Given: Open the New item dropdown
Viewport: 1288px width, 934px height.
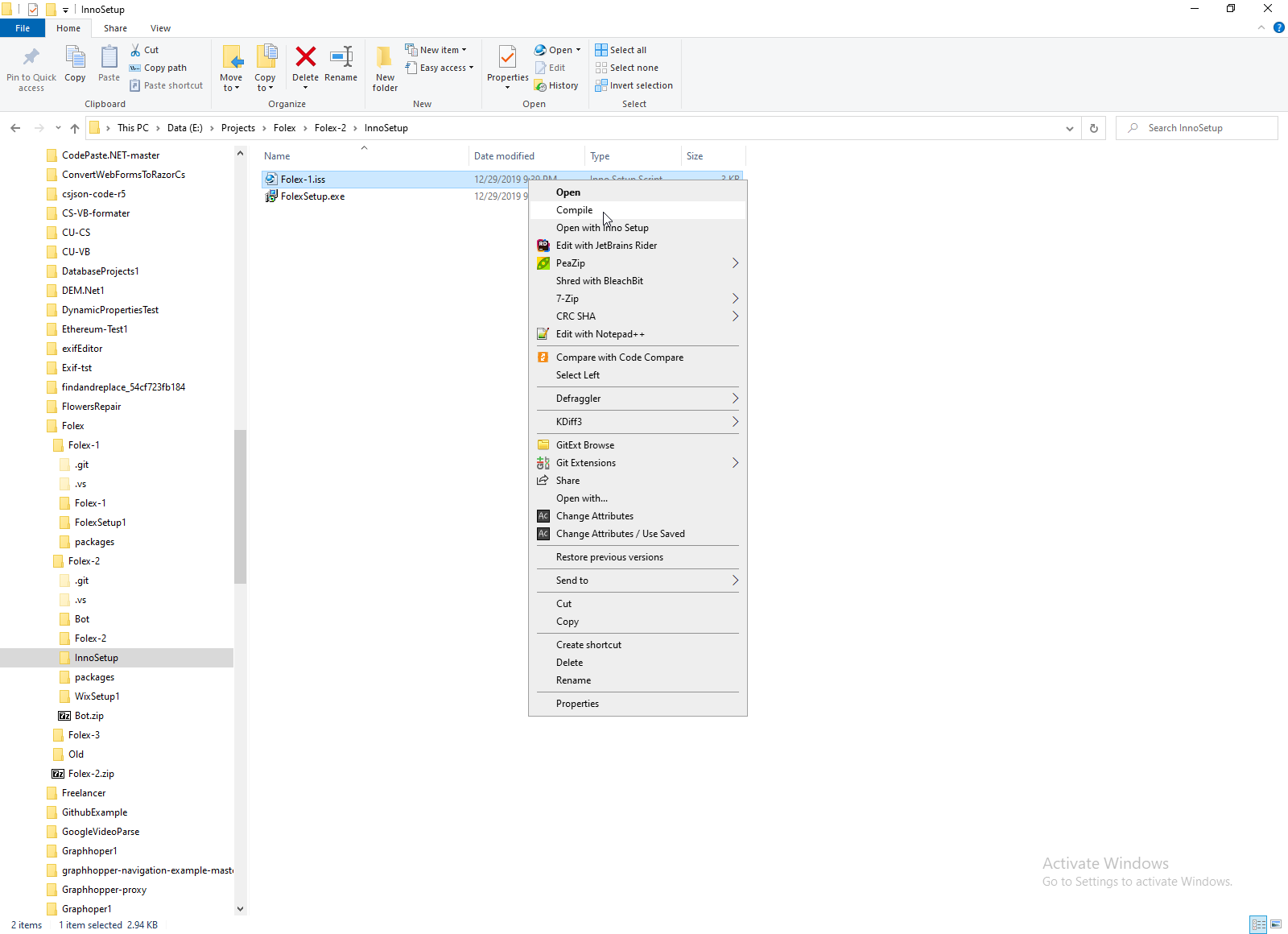Looking at the screenshot, I should [436, 50].
